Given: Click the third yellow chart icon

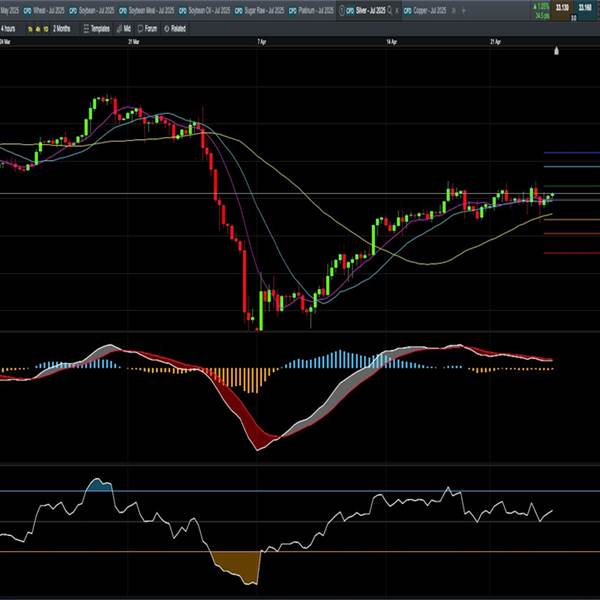Looking at the screenshot, I should coord(46,29).
